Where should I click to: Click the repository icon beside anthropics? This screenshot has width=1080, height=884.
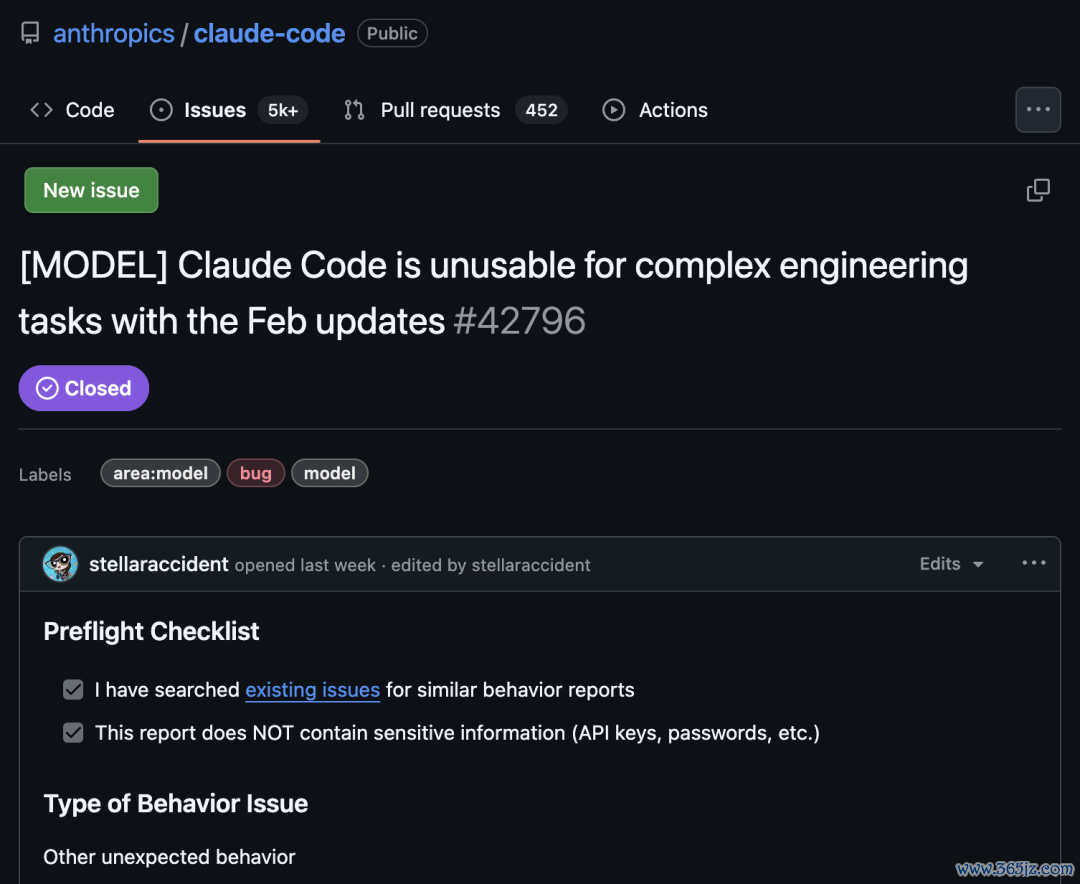coord(30,33)
